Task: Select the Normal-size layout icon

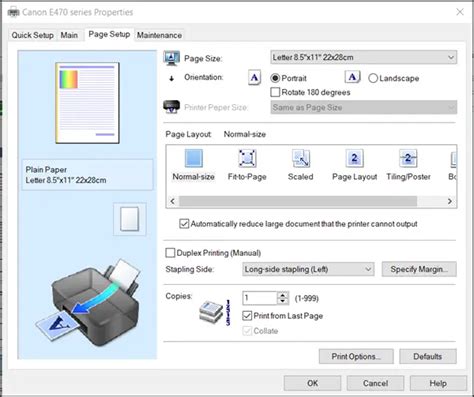Action: click(194, 158)
